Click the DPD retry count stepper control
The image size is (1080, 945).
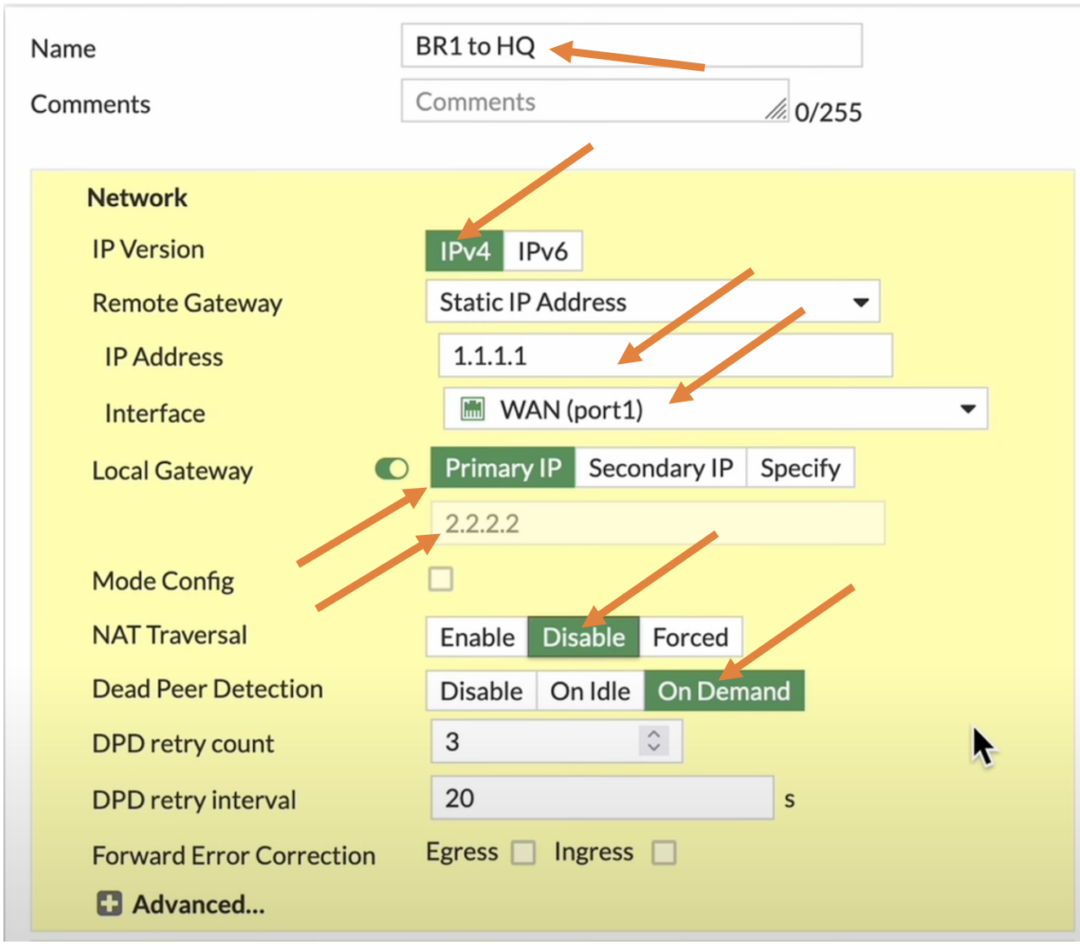point(656,741)
